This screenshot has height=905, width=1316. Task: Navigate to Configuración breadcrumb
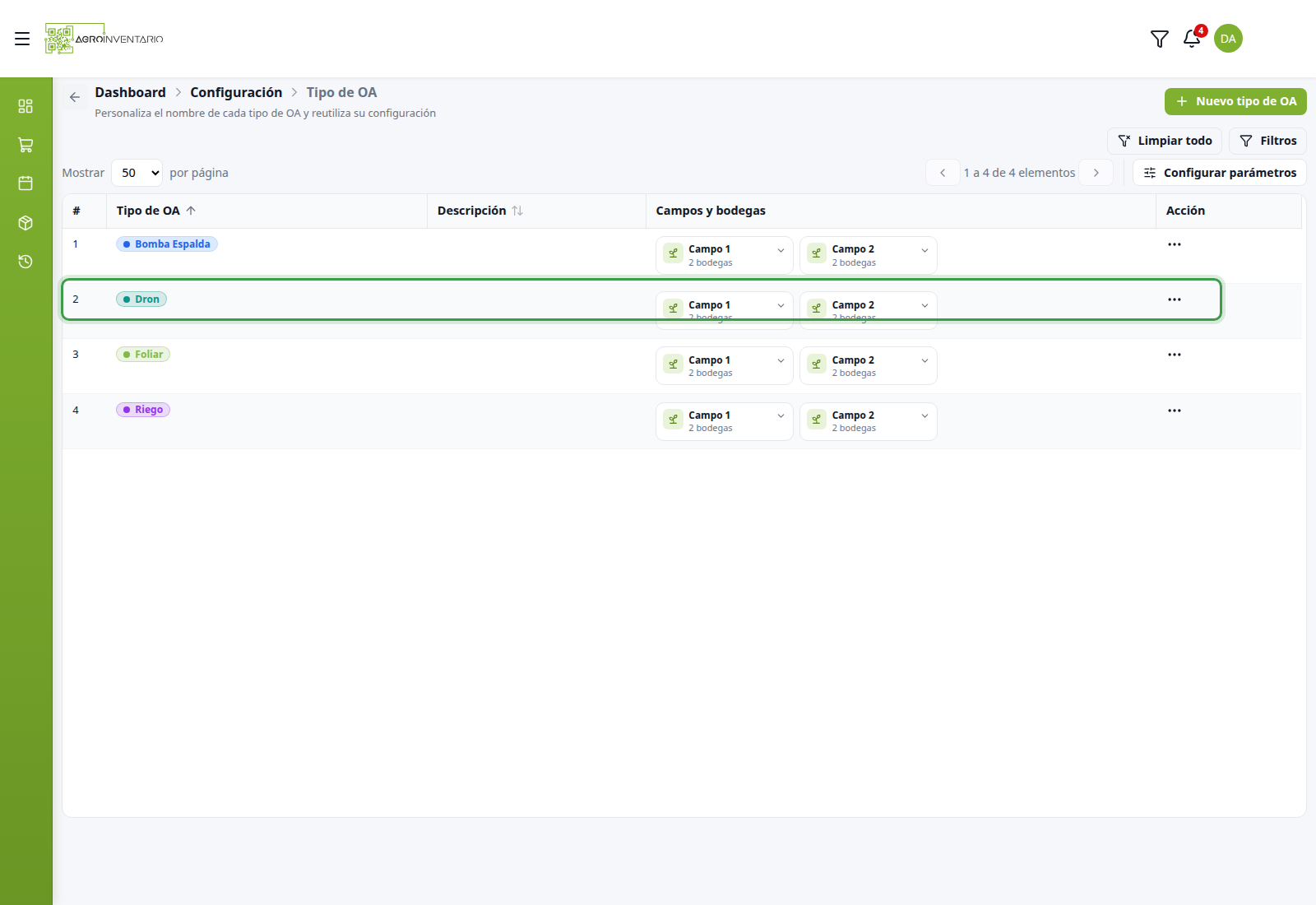pyautogui.click(x=236, y=92)
